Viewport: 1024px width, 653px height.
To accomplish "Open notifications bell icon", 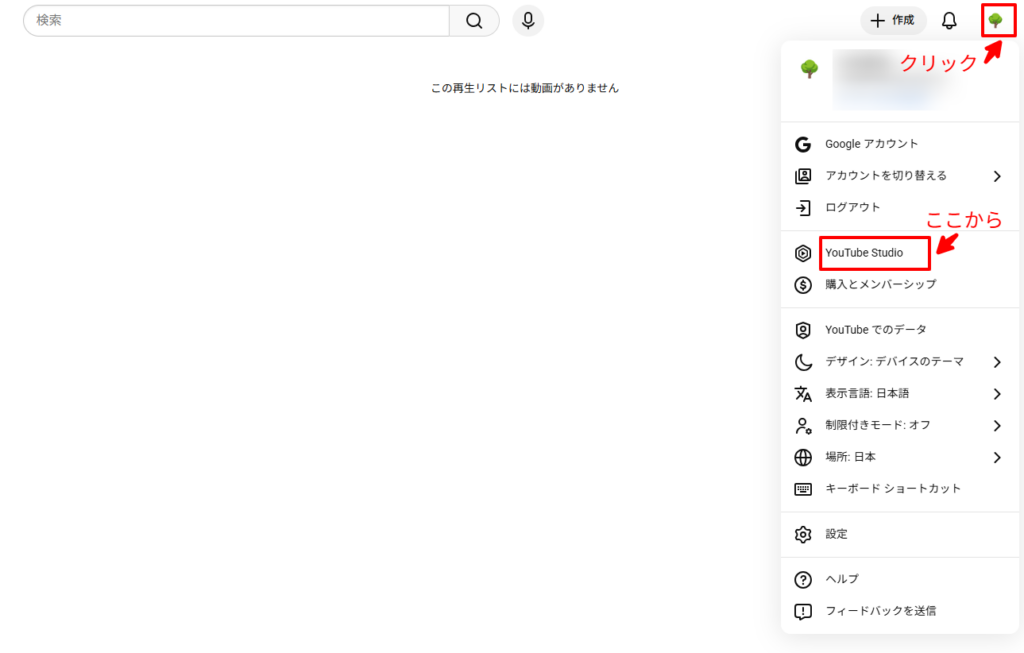I will click(x=949, y=21).
